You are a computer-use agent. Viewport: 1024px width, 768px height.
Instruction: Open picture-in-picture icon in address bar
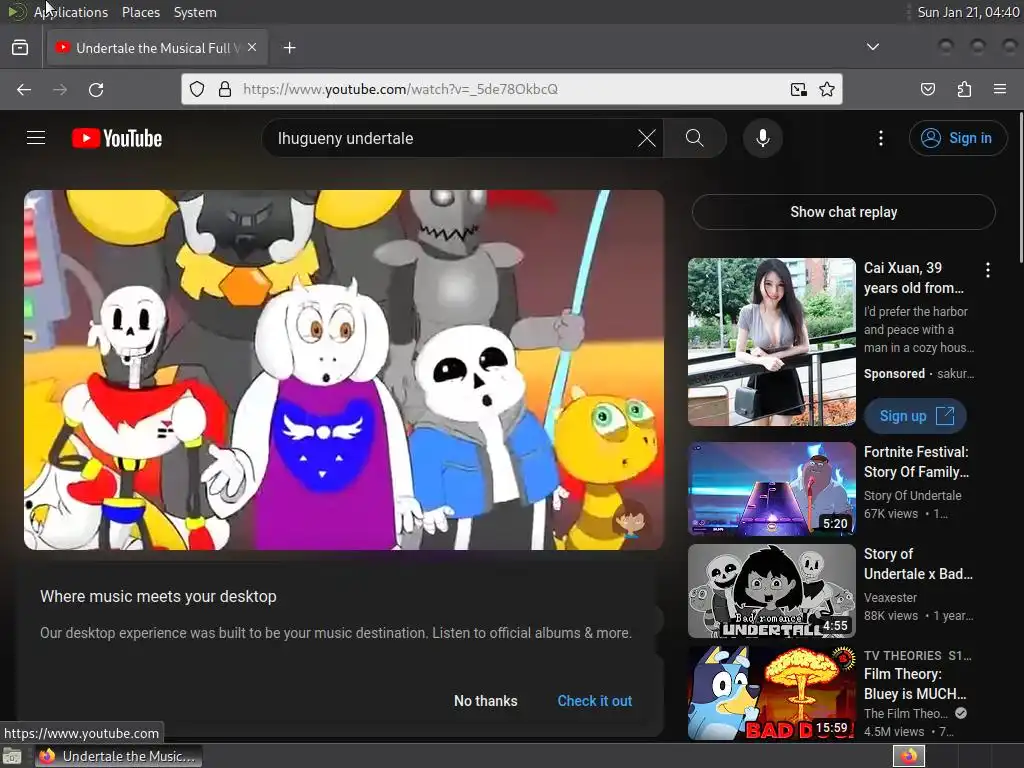(798, 89)
